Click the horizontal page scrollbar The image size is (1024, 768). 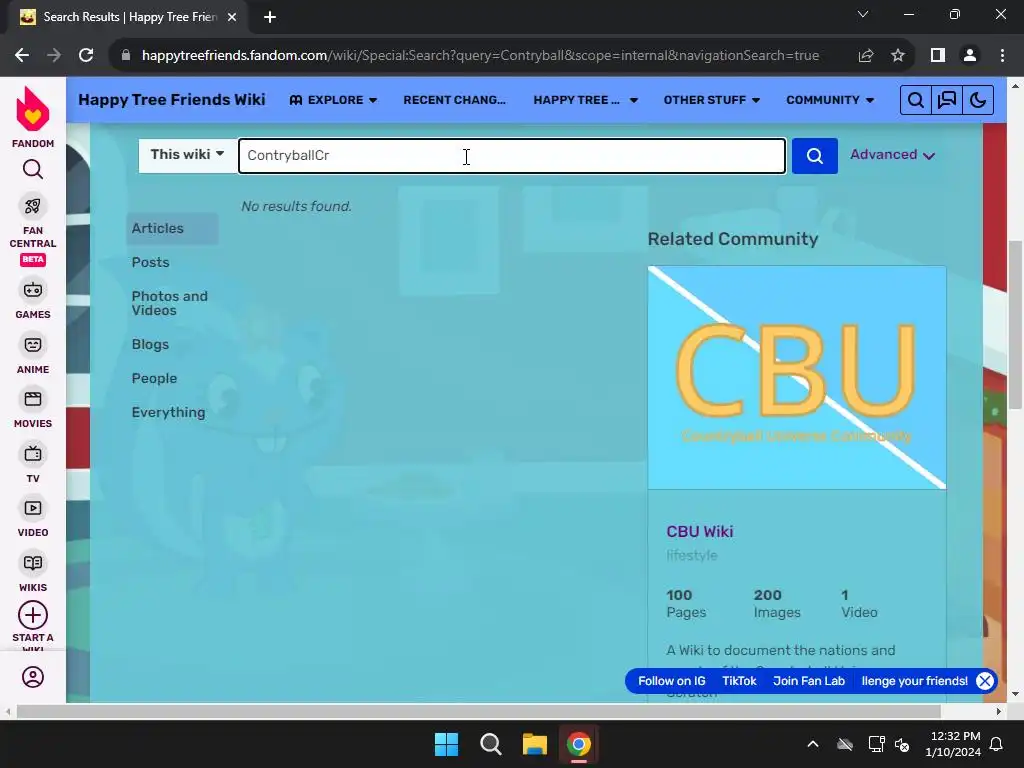coord(478,711)
